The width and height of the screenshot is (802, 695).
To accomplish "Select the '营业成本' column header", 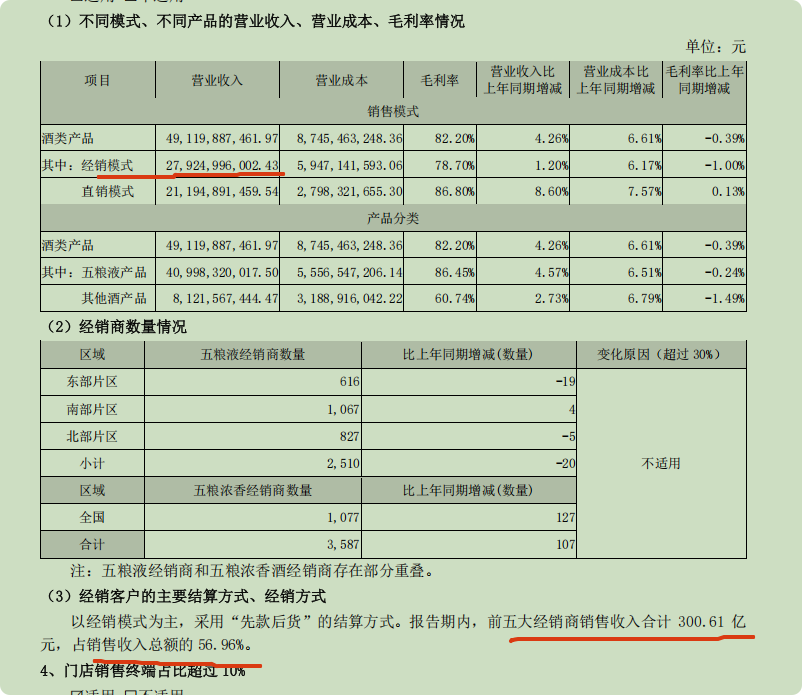I will (341, 80).
